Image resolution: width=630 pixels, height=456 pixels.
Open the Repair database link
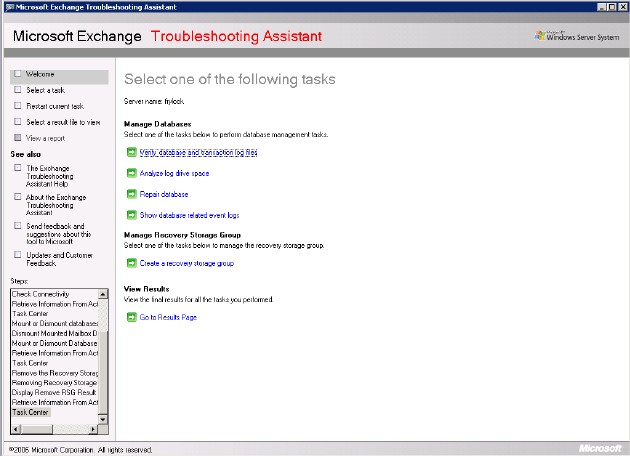[x=164, y=194]
